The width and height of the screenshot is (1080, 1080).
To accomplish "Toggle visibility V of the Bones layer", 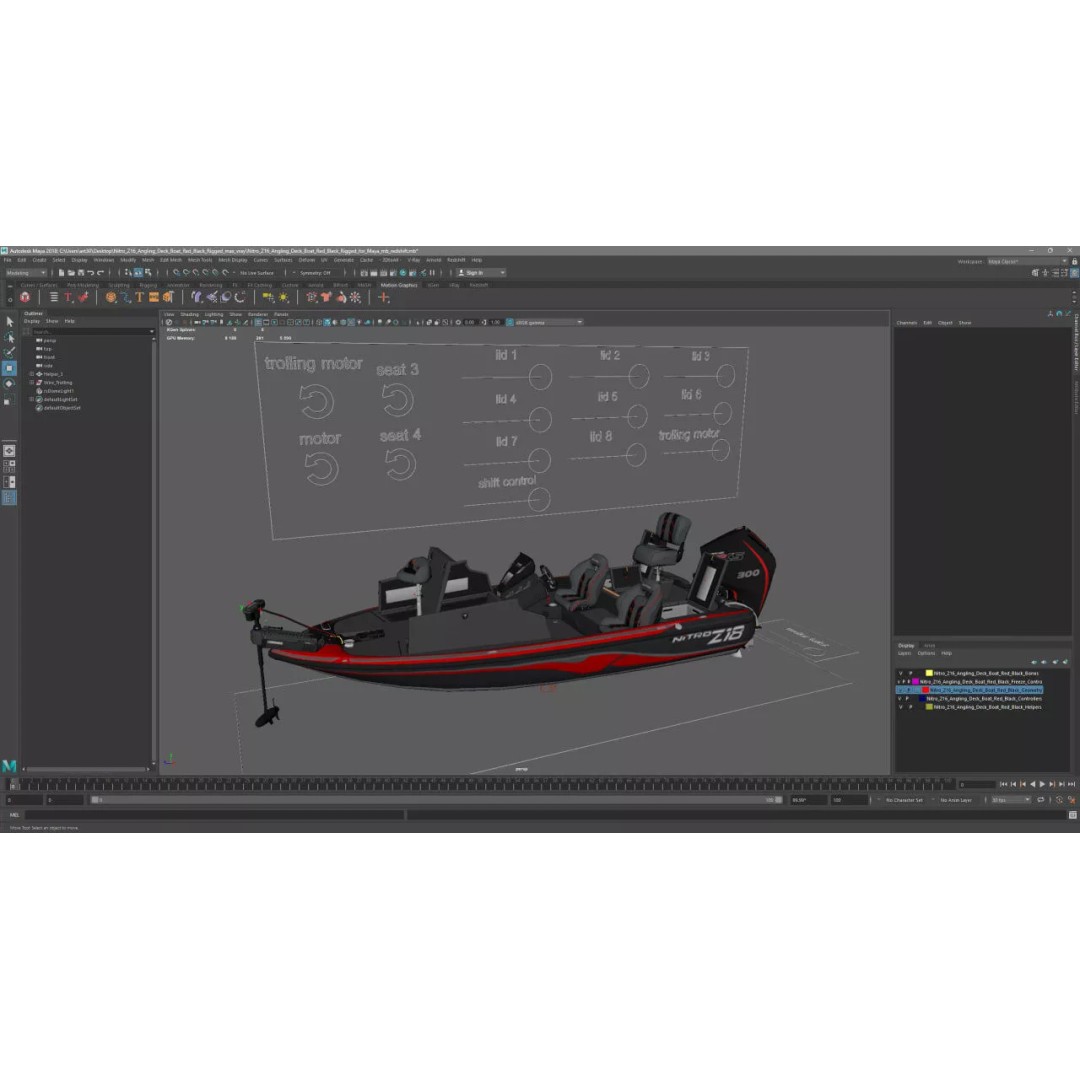I will (900, 673).
